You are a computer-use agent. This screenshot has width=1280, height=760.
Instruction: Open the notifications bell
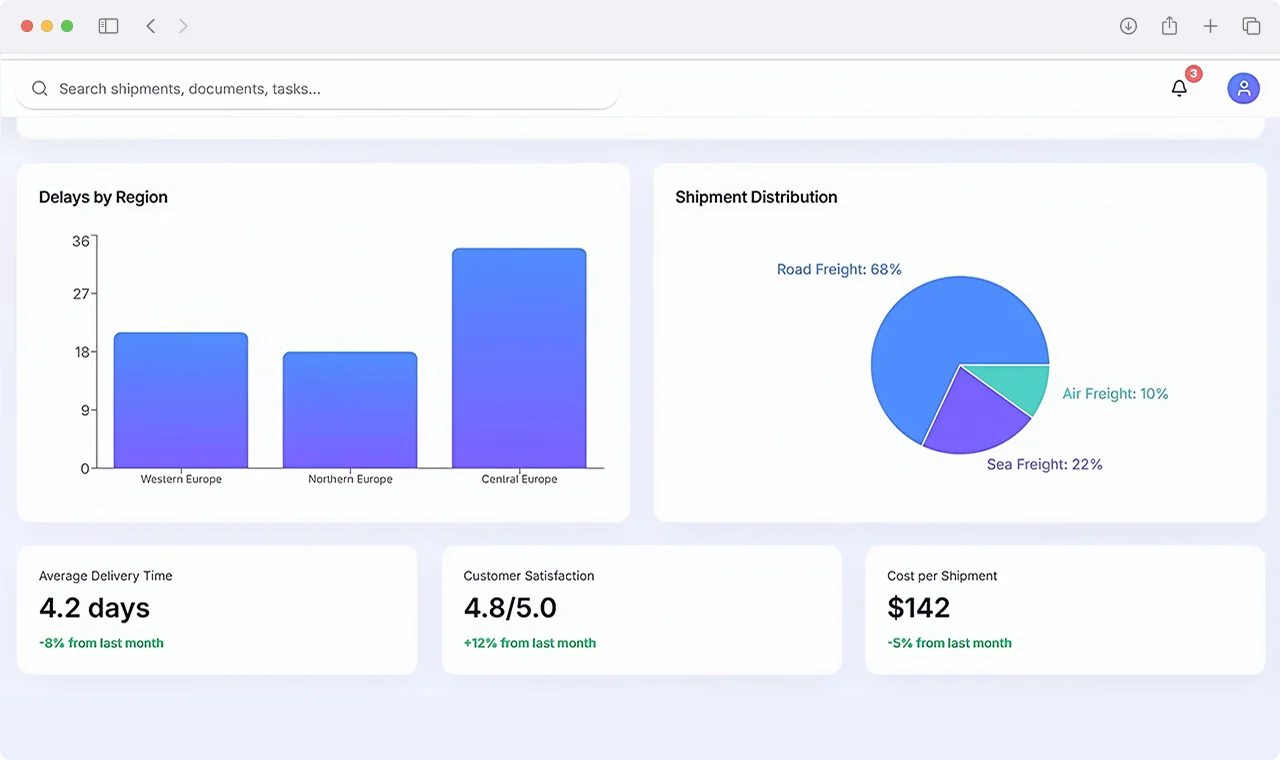(x=1179, y=88)
